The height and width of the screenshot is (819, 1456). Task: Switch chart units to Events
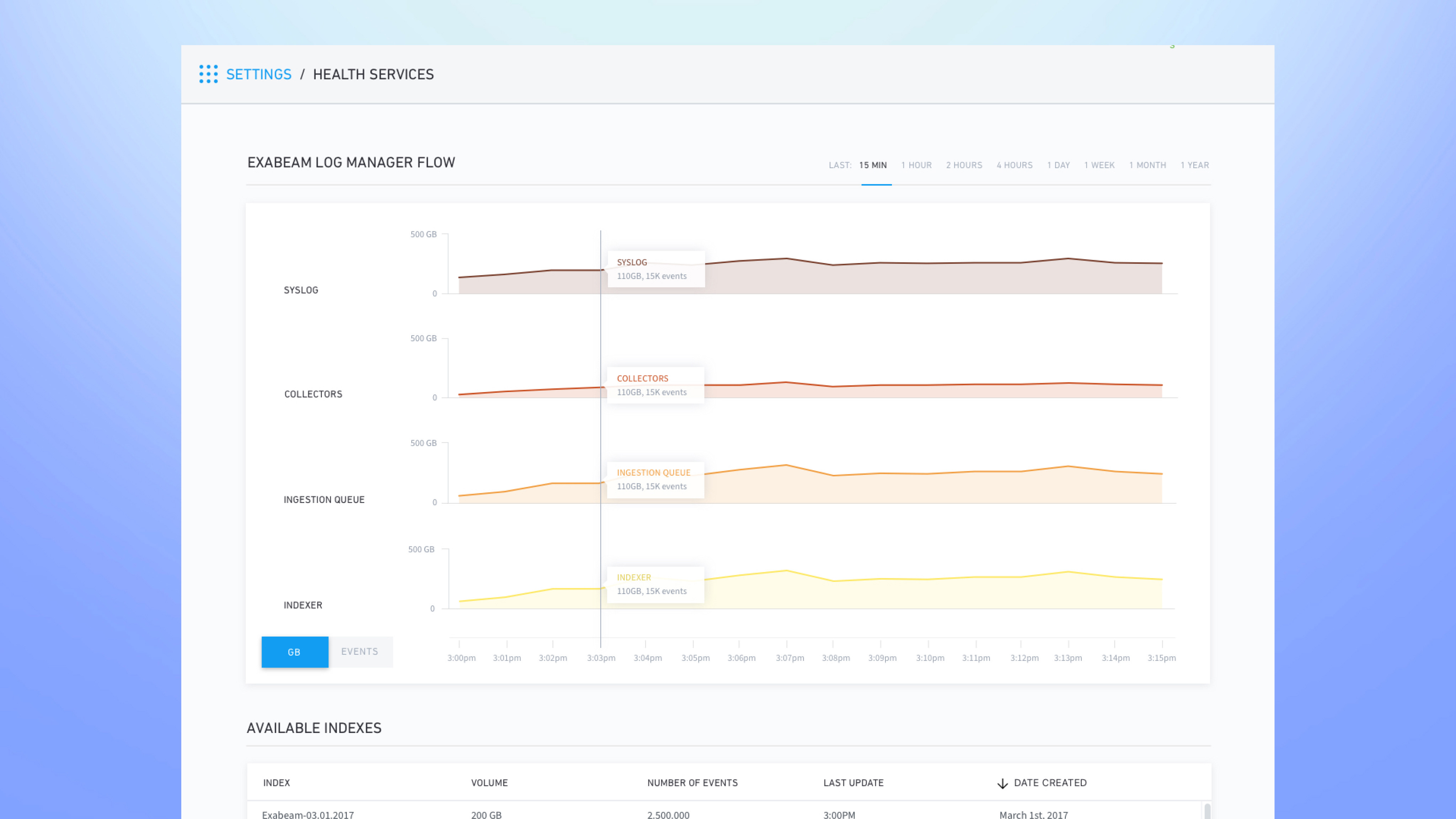point(359,652)
